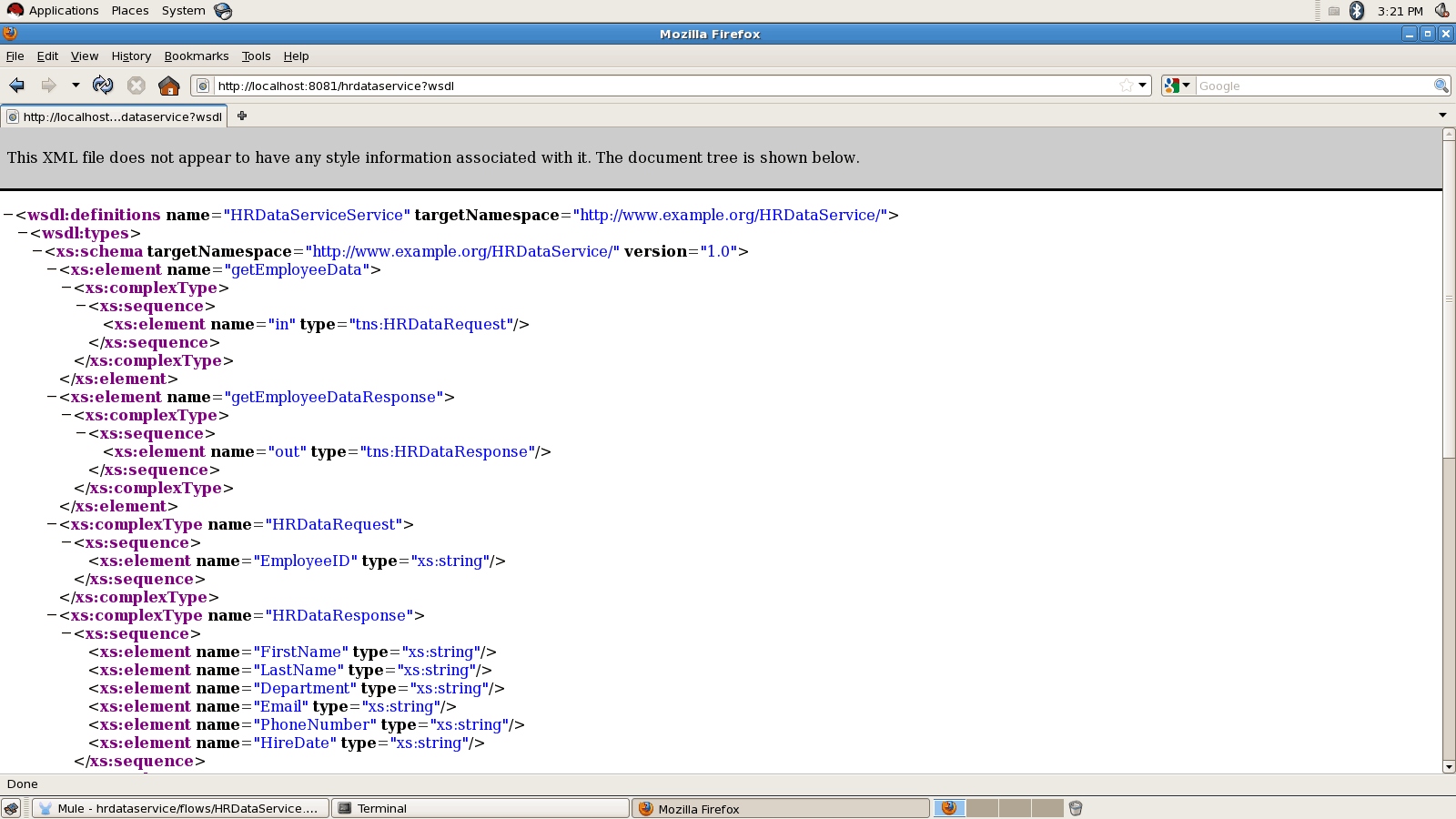Open the History menu

pyautogui.click(x=131, y=56)
